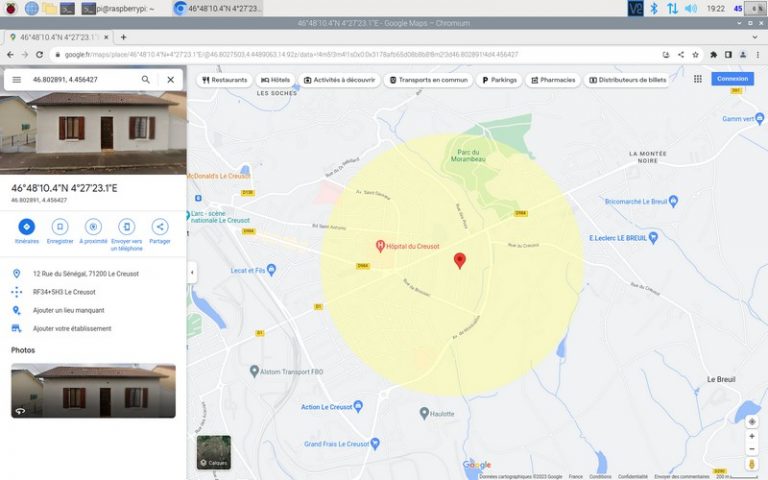The width and height of the screenshot is (768, 480).
Task: Zoom in the map with plus
Action: 752,436
